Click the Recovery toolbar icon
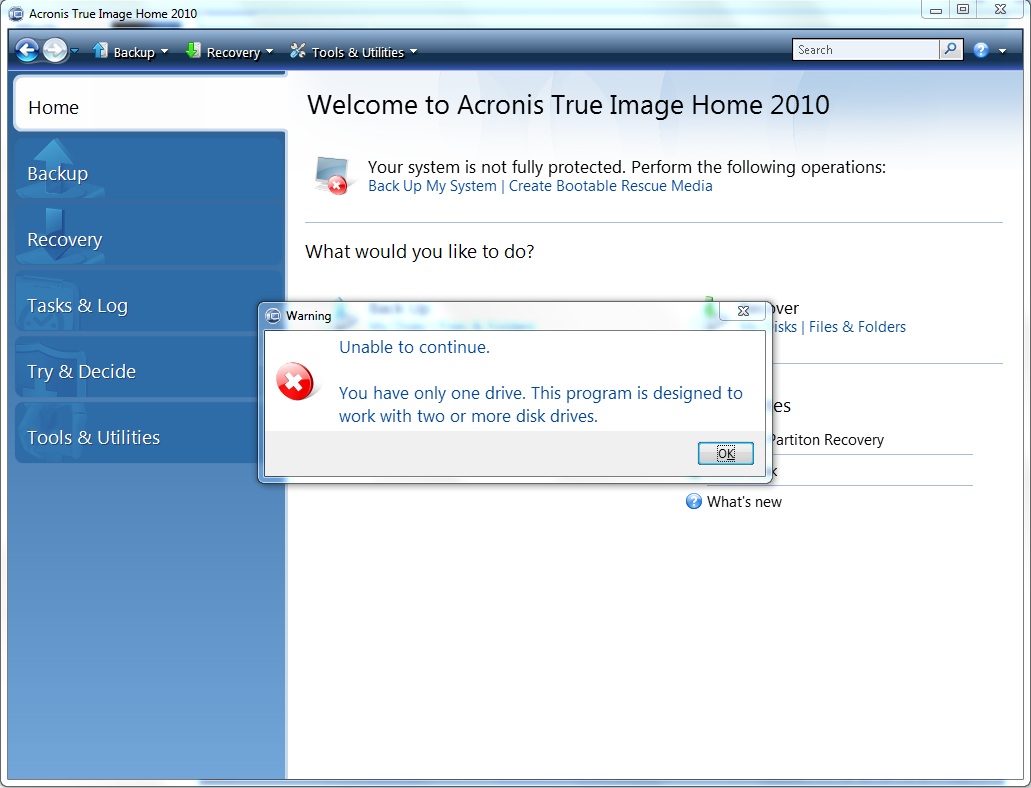This screenshot has height=788, width=1031. point(193,51)
